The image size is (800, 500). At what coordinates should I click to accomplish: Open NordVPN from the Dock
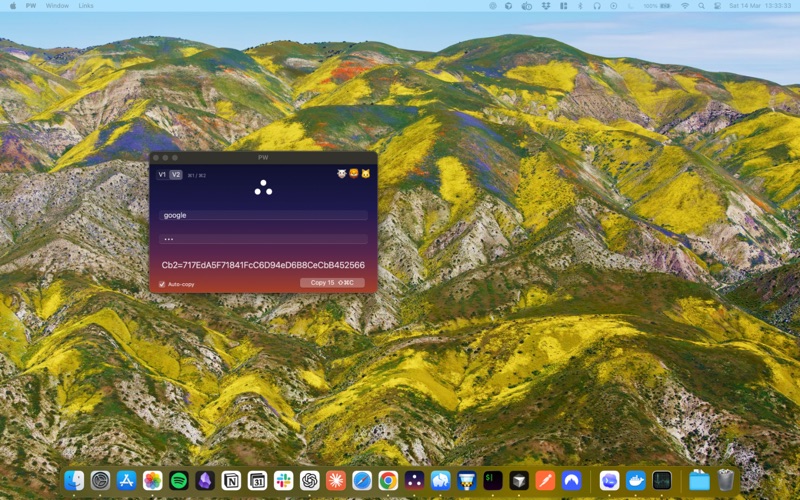tap(571, 481)
